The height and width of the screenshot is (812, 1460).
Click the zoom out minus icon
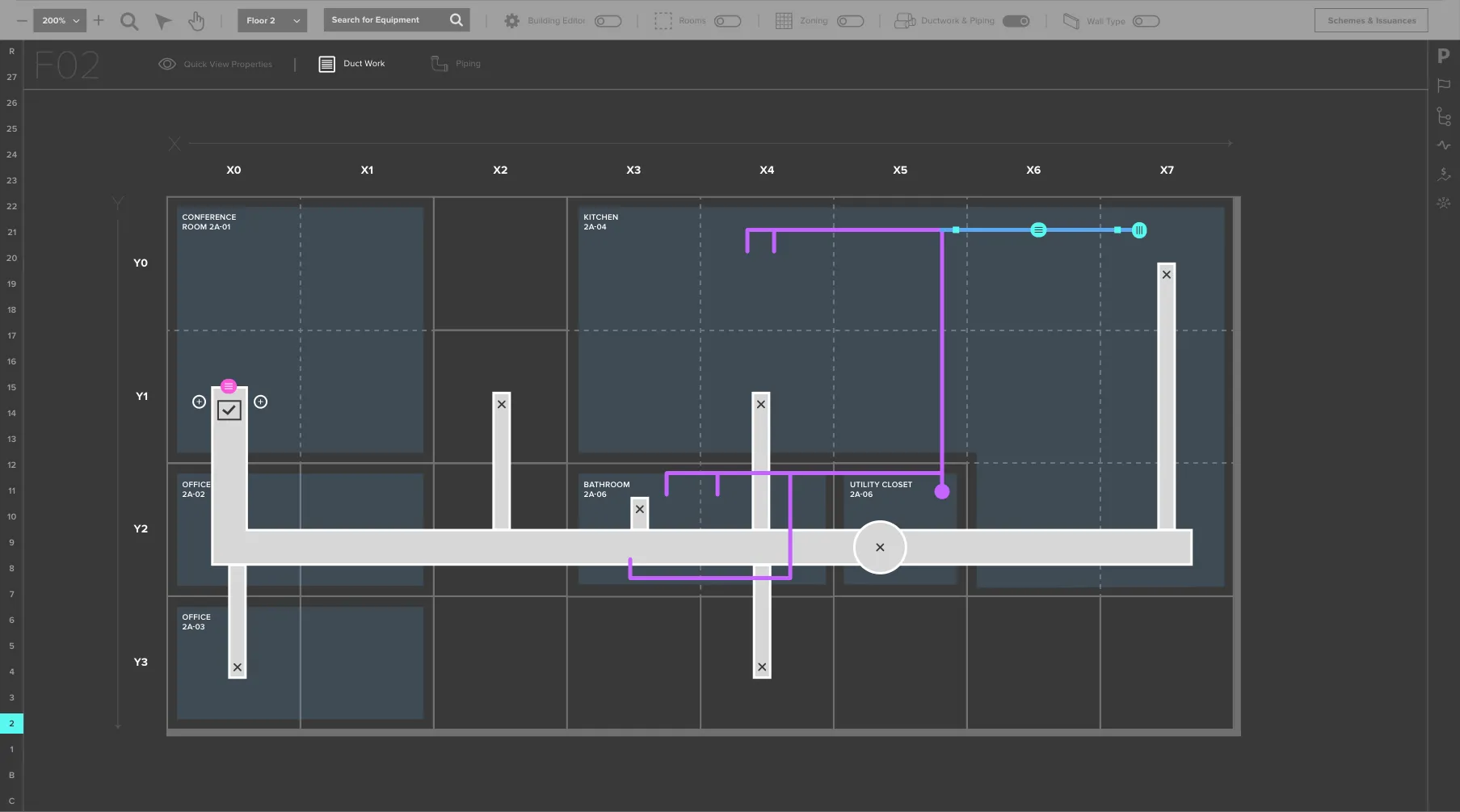pos(22,20)
